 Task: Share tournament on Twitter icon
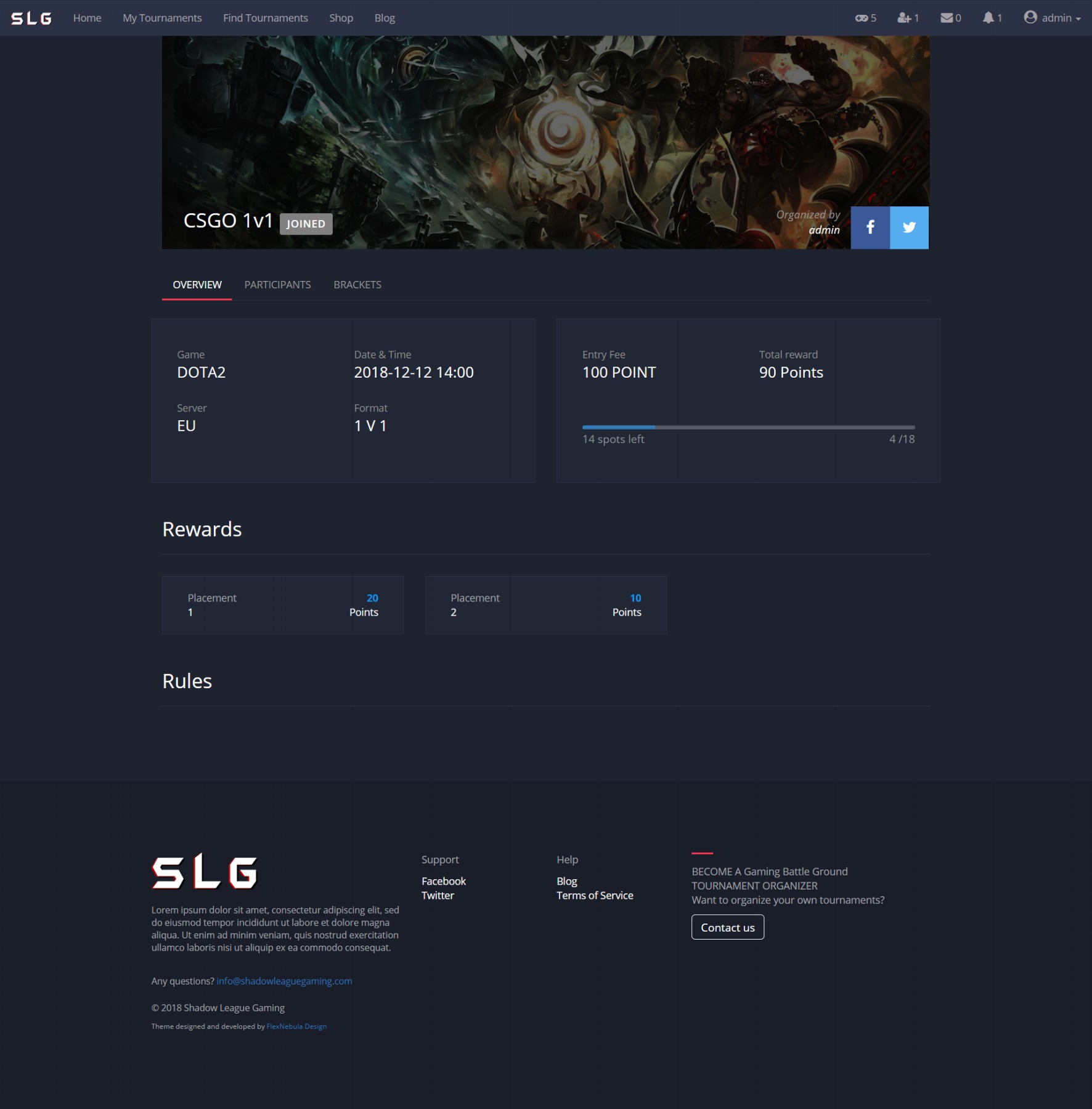click(x=908, y=227)
